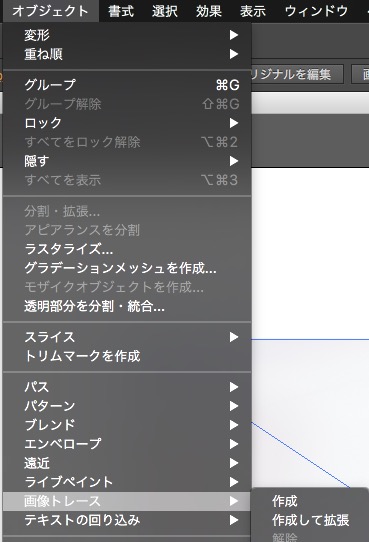Expand the 遠近 submenu
The height and width of the screenshot is (542, 369).
tap(127, 463)
